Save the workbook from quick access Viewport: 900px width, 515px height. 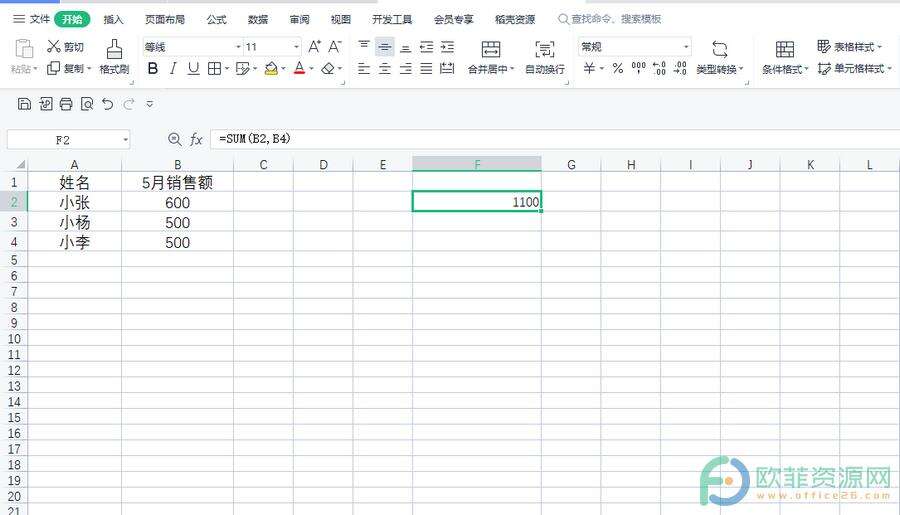point(24,104)
